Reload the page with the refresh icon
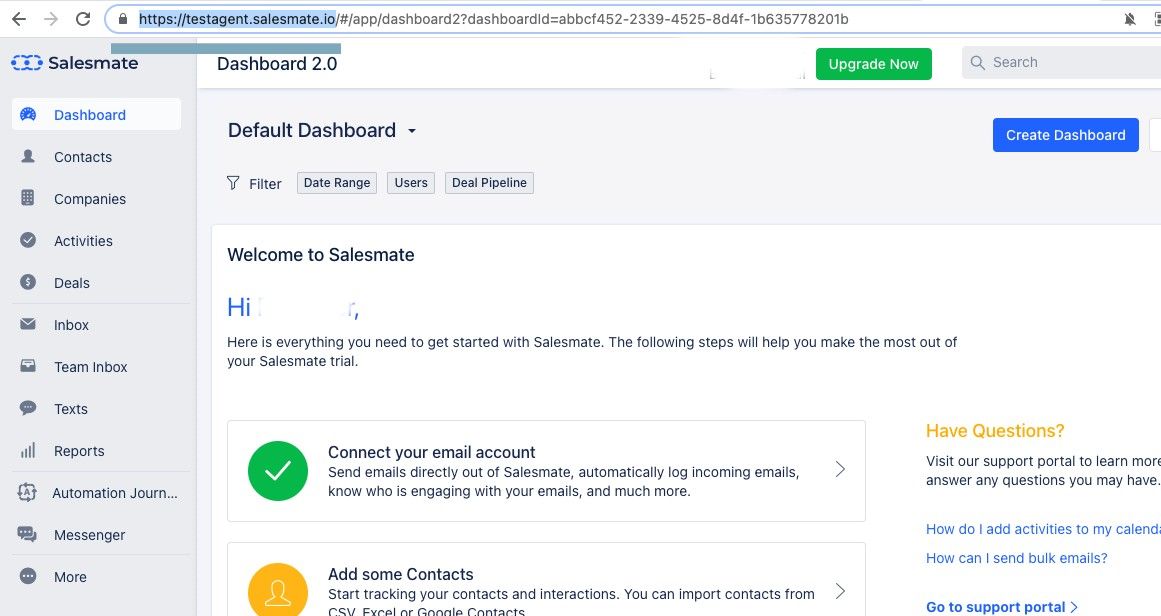The height and width of the screenshot is (616, 1161). pyautogui.click(x=83, y=19)
